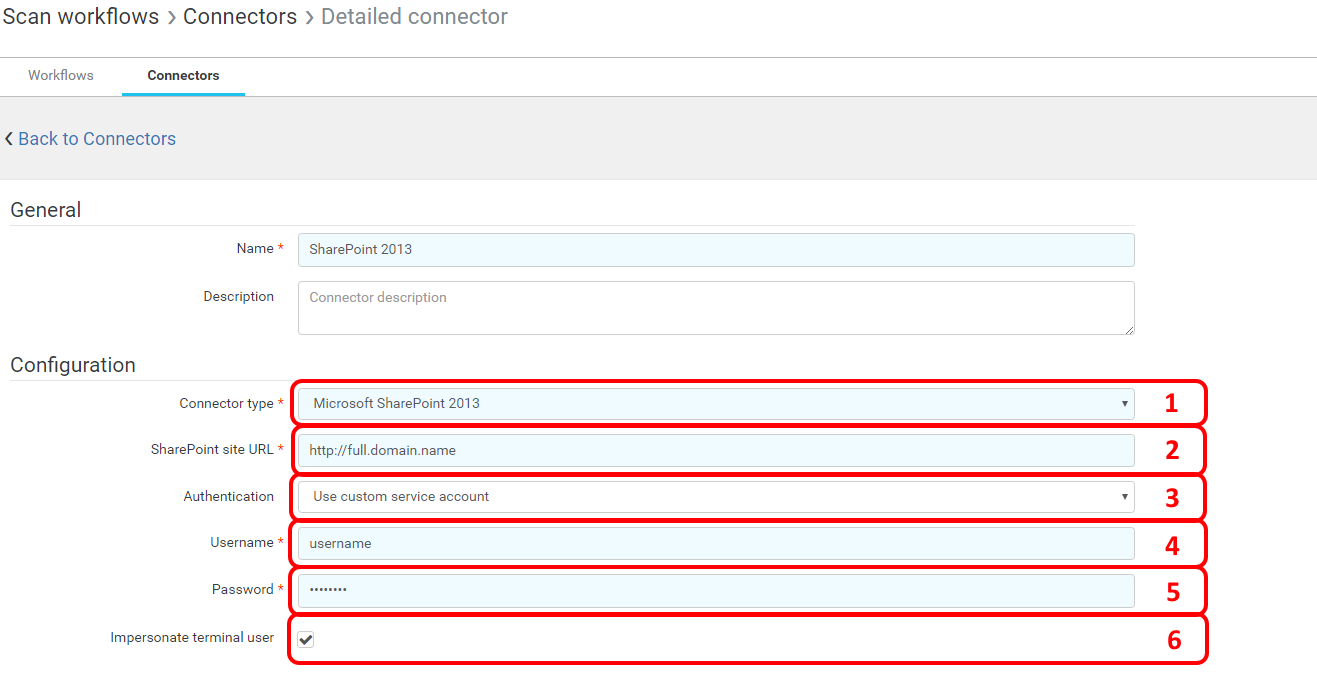The image size is (1317, 675).
Task: Click into the Connector description text area
Action: click(x=715, y=308)
